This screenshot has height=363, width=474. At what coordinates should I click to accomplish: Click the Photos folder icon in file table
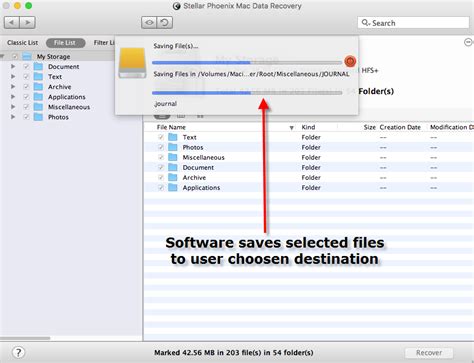[x=173, y=147]
